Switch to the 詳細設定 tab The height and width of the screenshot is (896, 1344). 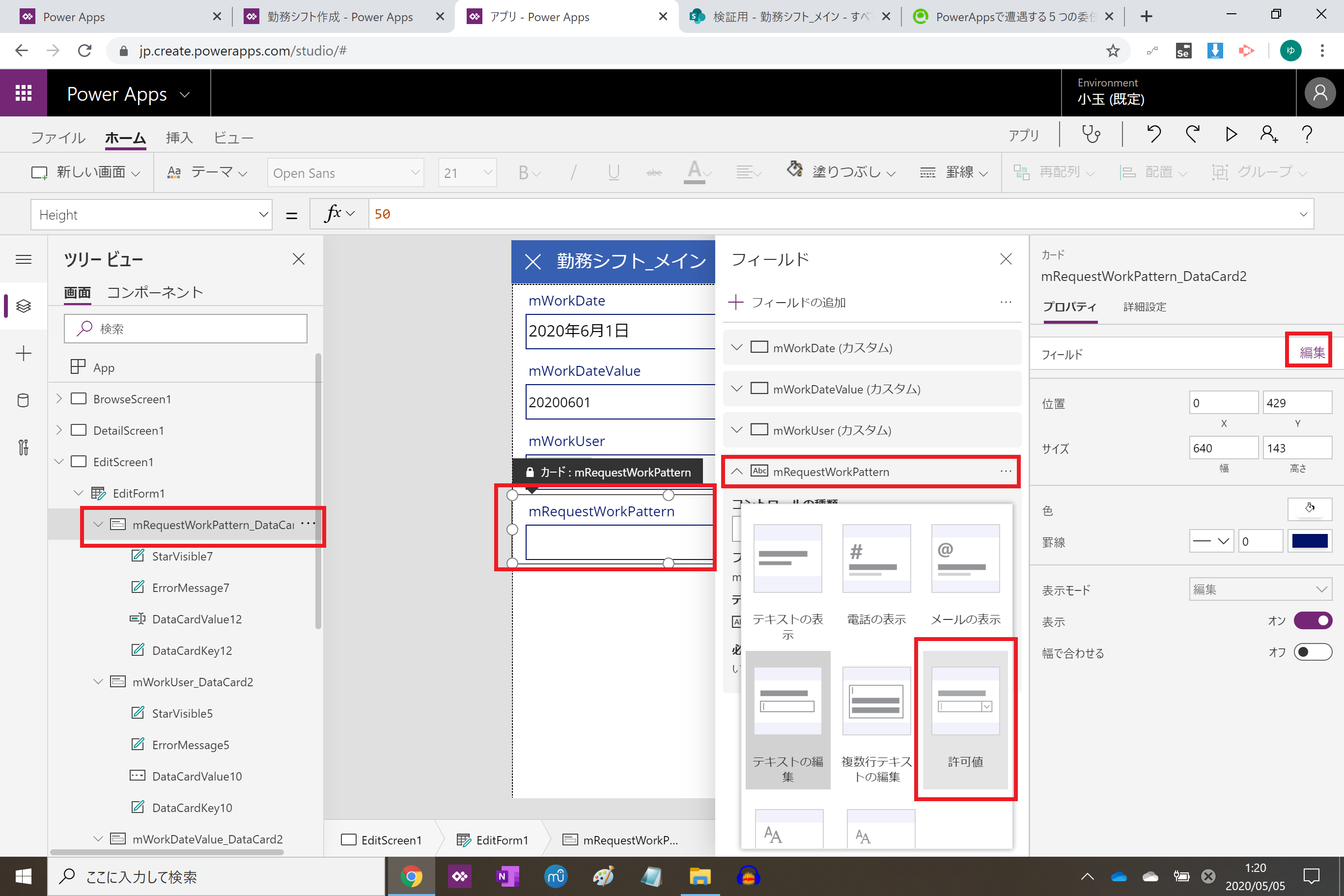coord(1144,307)
